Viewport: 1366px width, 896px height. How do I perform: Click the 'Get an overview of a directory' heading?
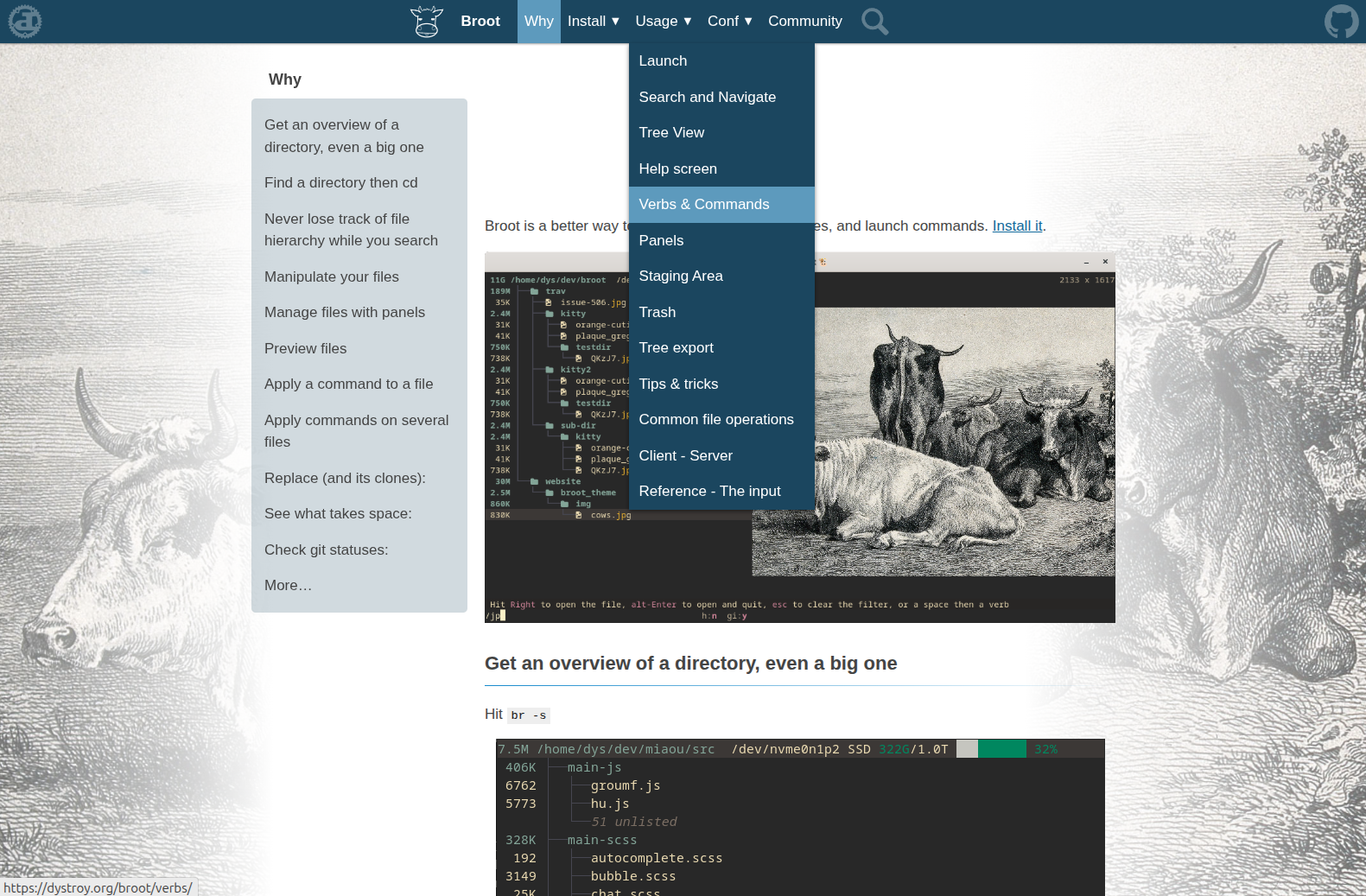[691, 664]
